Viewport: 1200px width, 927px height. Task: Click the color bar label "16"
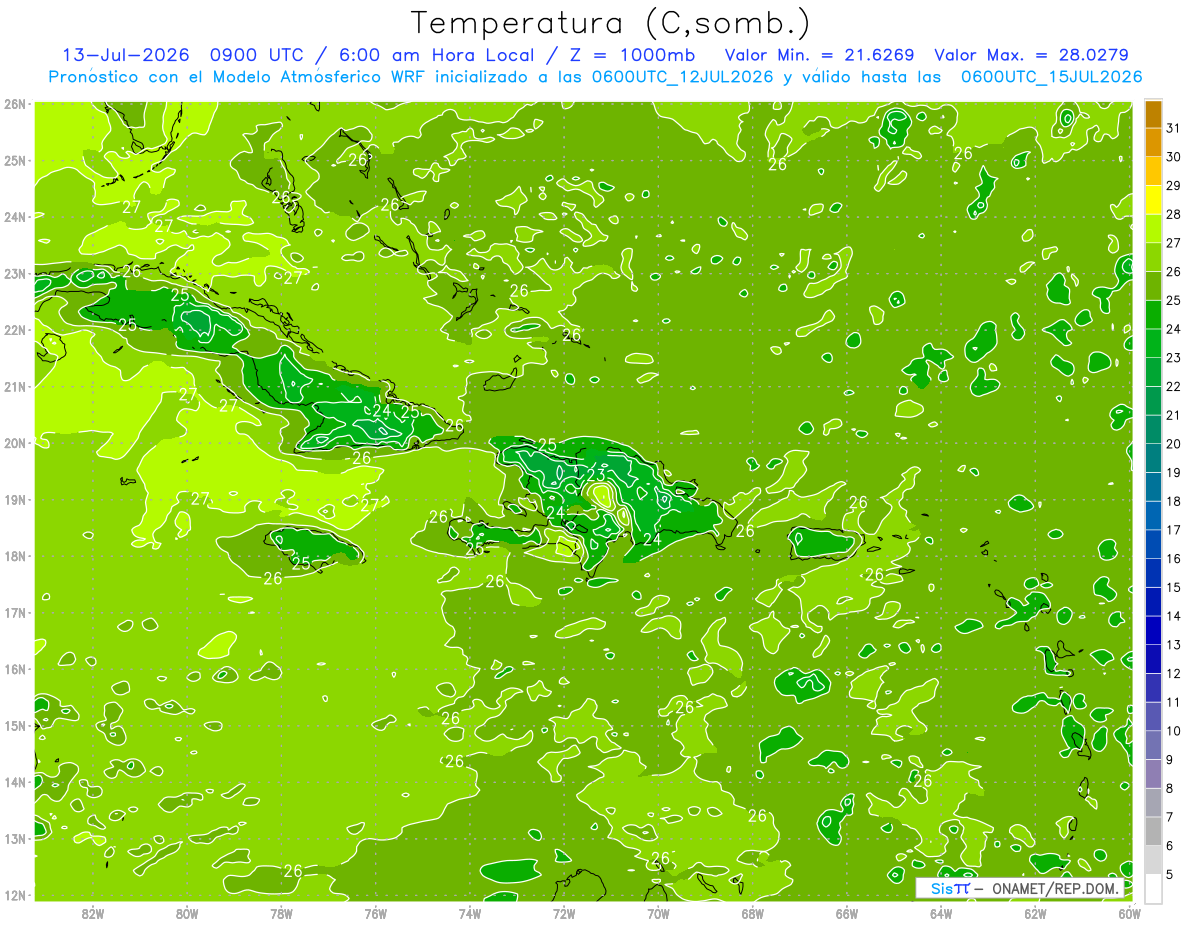1174,559
